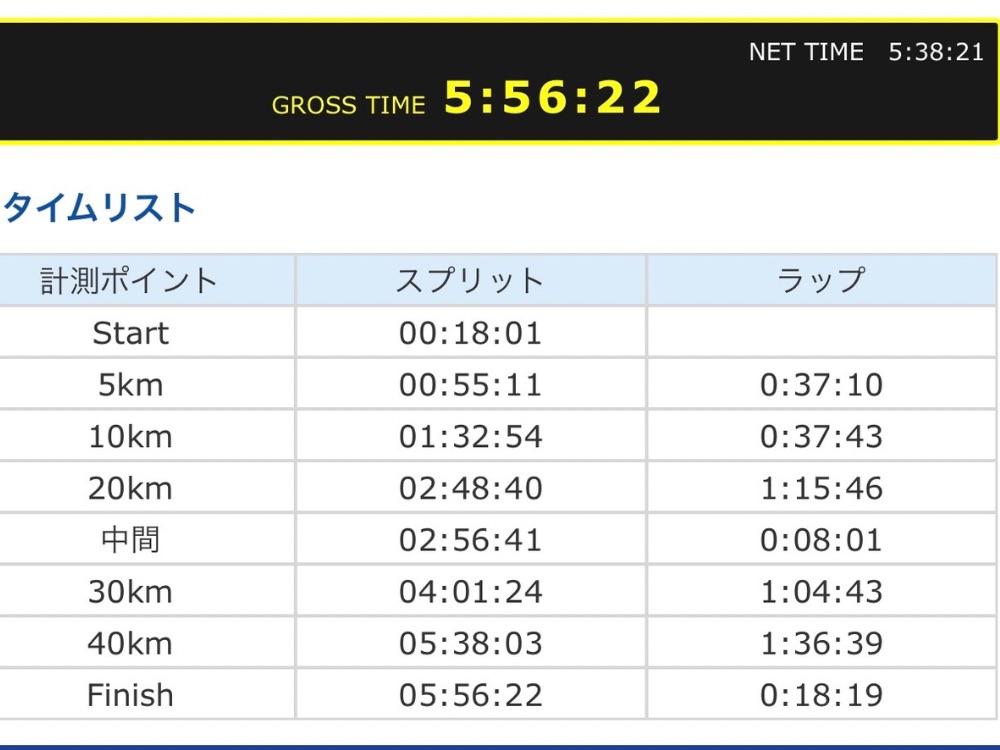
Task: Select the 20km row label
Action: [130, 489]
